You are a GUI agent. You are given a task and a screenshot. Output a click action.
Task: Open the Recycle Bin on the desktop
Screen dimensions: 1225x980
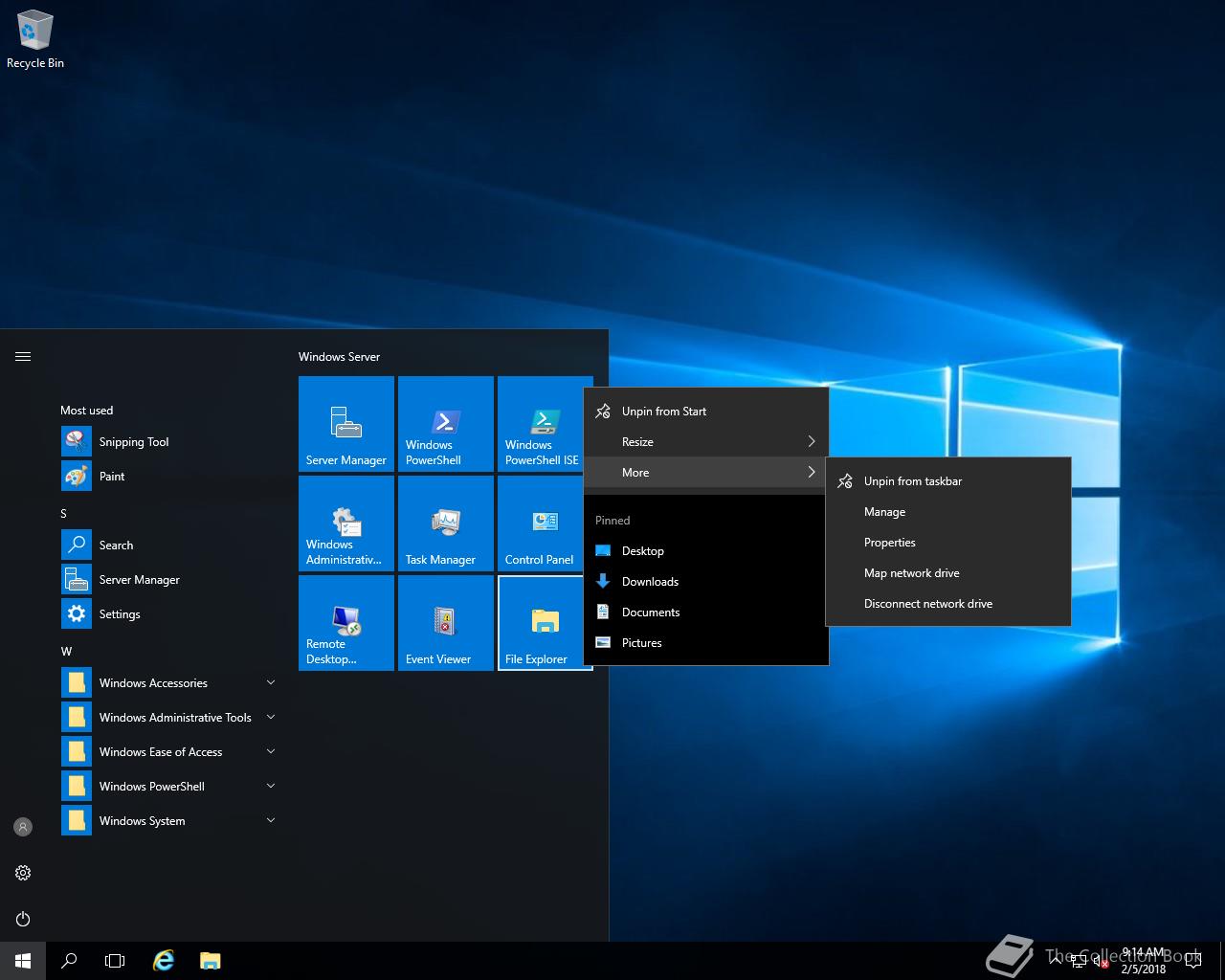point(35,40)
